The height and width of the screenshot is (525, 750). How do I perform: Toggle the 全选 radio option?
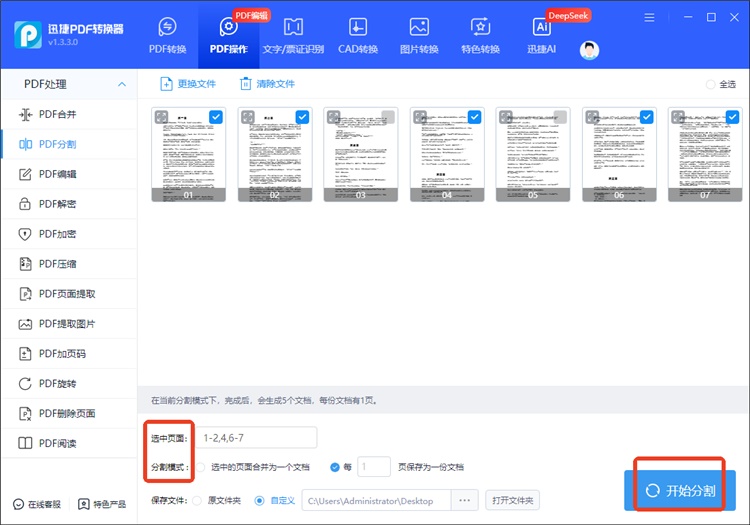coord(711,84)
